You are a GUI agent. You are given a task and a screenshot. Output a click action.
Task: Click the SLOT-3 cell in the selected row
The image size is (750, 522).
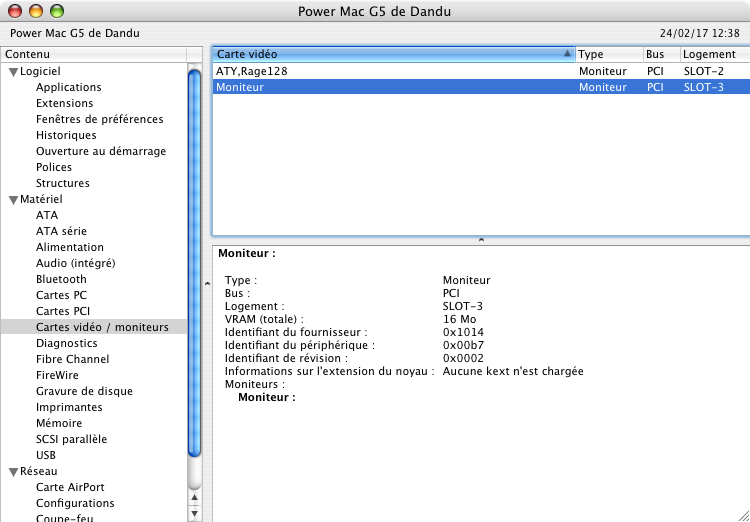click(x=704, y=87)
